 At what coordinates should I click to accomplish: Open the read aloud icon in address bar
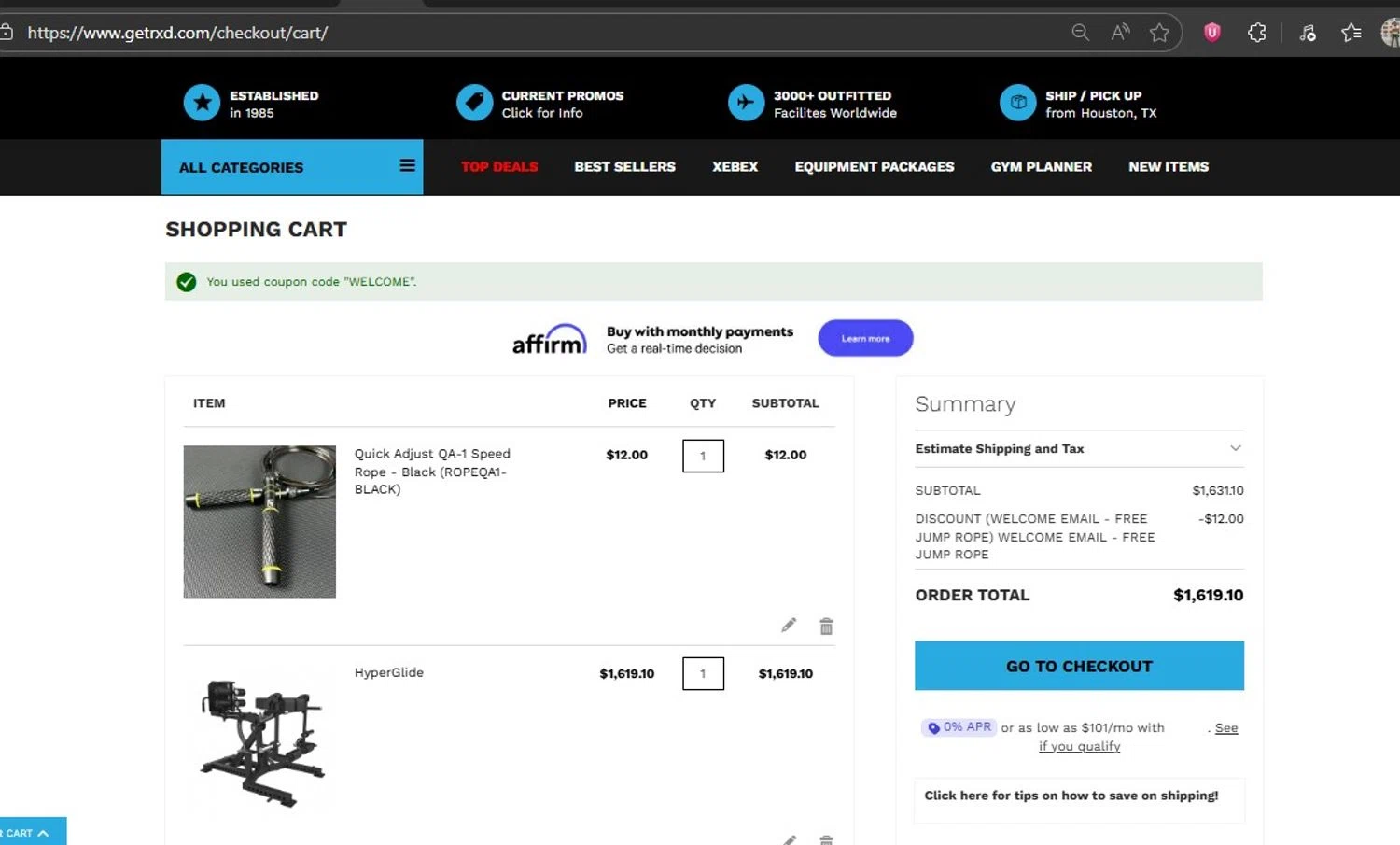pos(1120,33)
